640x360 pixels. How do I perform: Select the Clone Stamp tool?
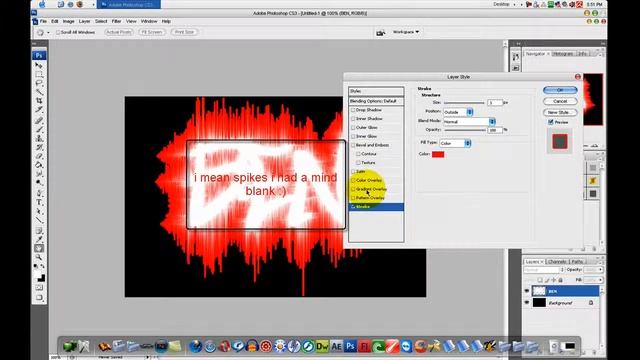click(39, 138)
